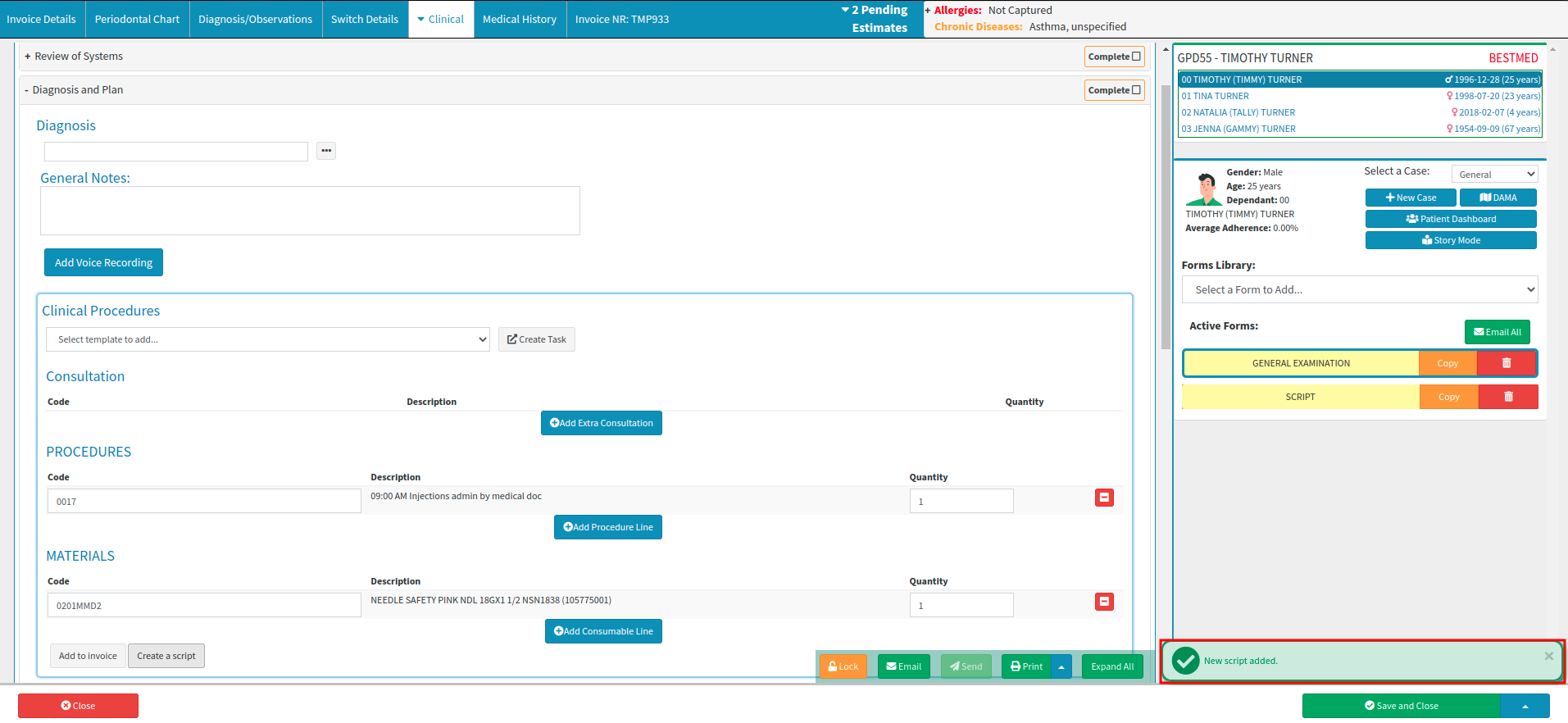Viewport: 1568px width, 723px height.
Task: Open the Select a Case dropdown
Action: click(1494, 175)
